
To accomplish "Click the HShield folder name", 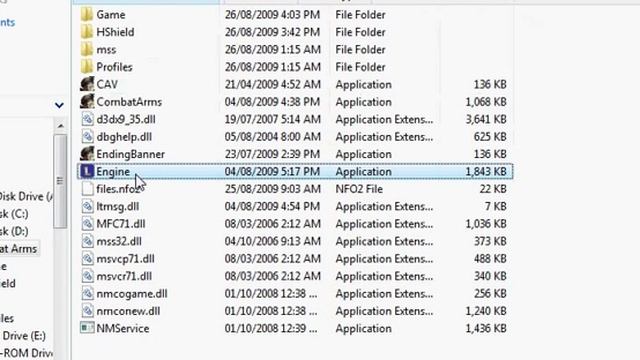I will tap(115, 32).
